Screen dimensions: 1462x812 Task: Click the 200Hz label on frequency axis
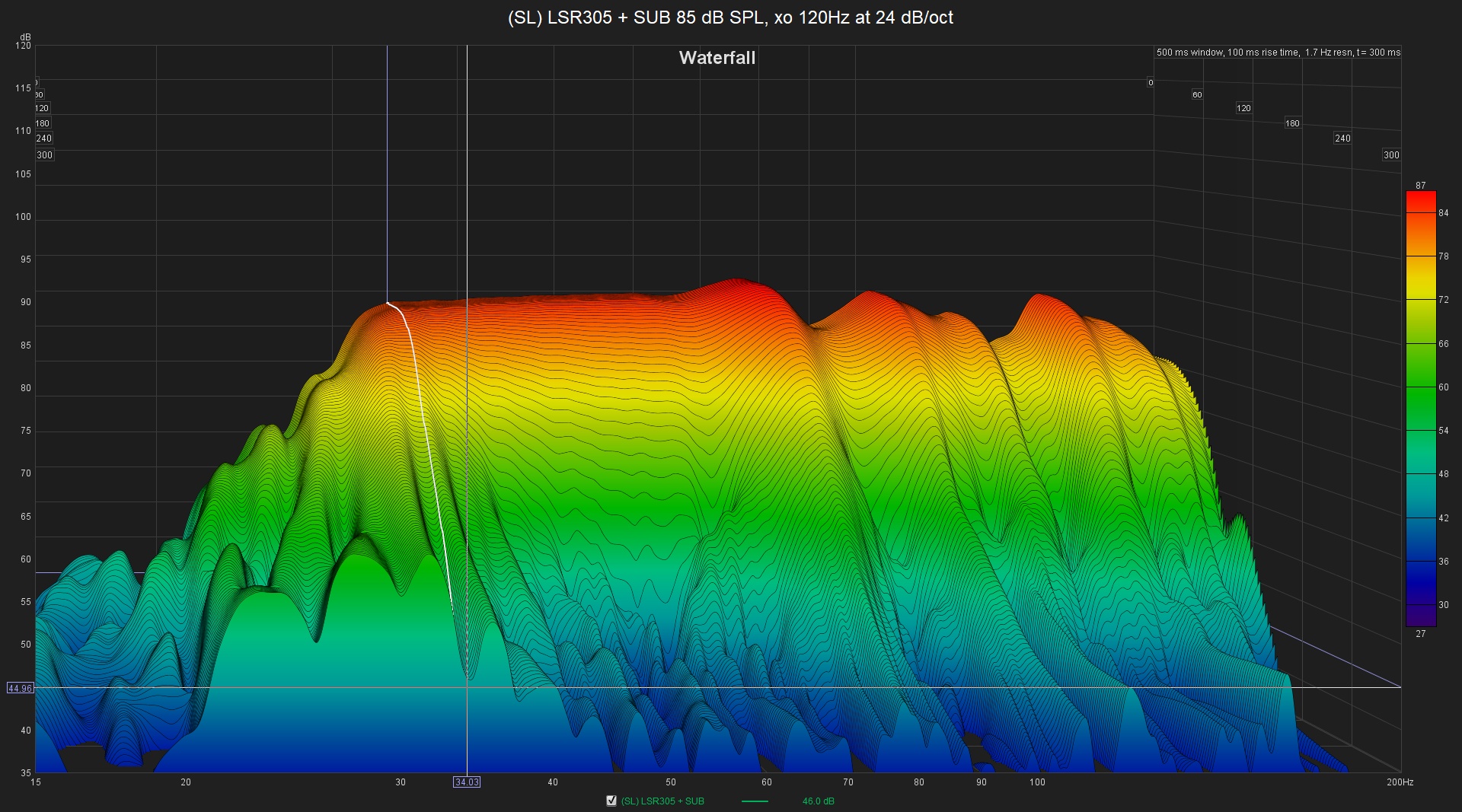click(1400, 782)
